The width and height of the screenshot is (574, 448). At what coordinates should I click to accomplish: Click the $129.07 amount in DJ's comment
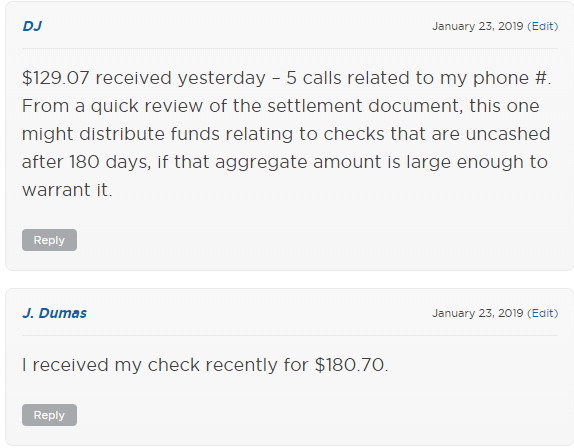click(55, 78)
